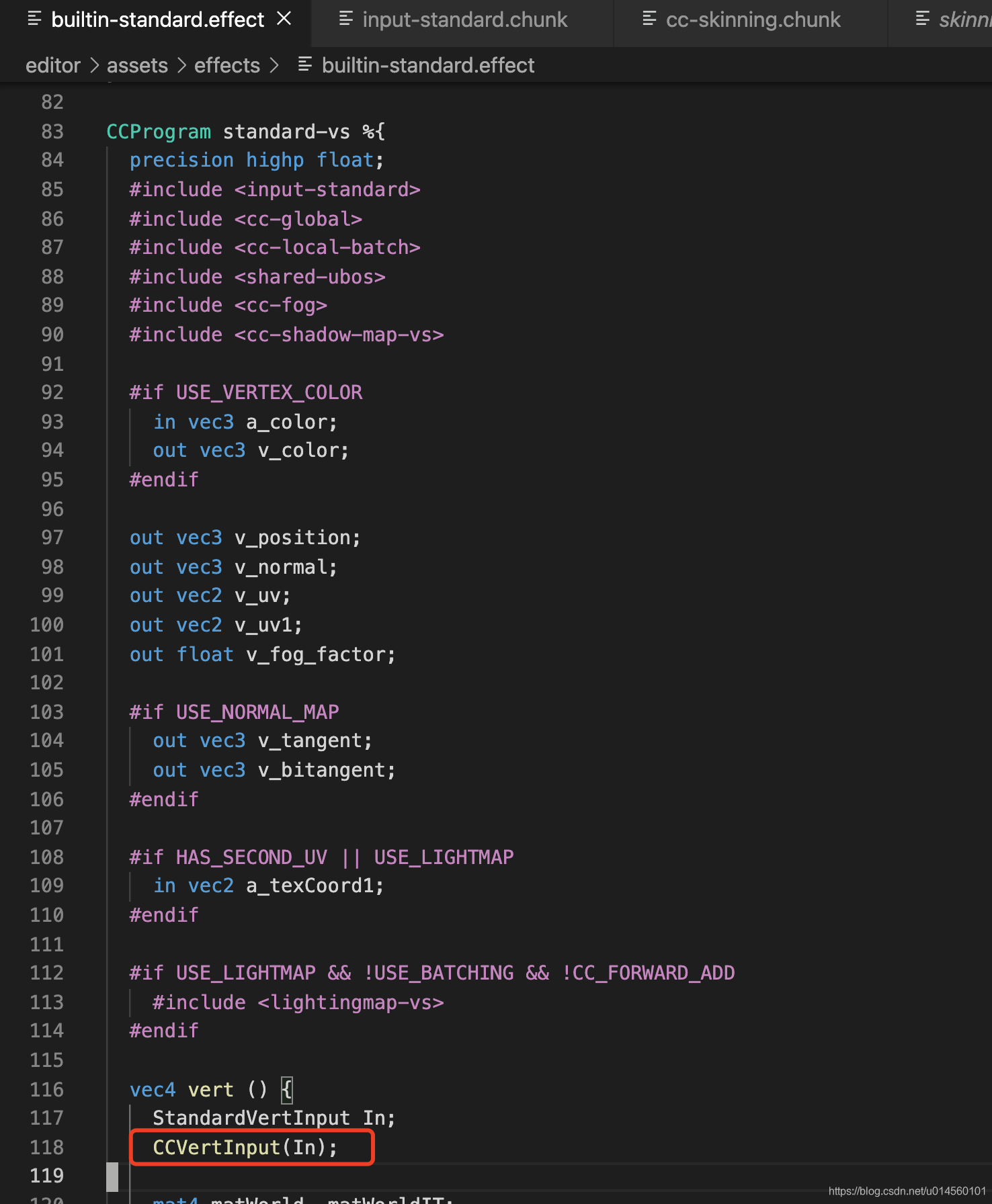Click the file icon in the breadcrumb

[x=304, y=64]
